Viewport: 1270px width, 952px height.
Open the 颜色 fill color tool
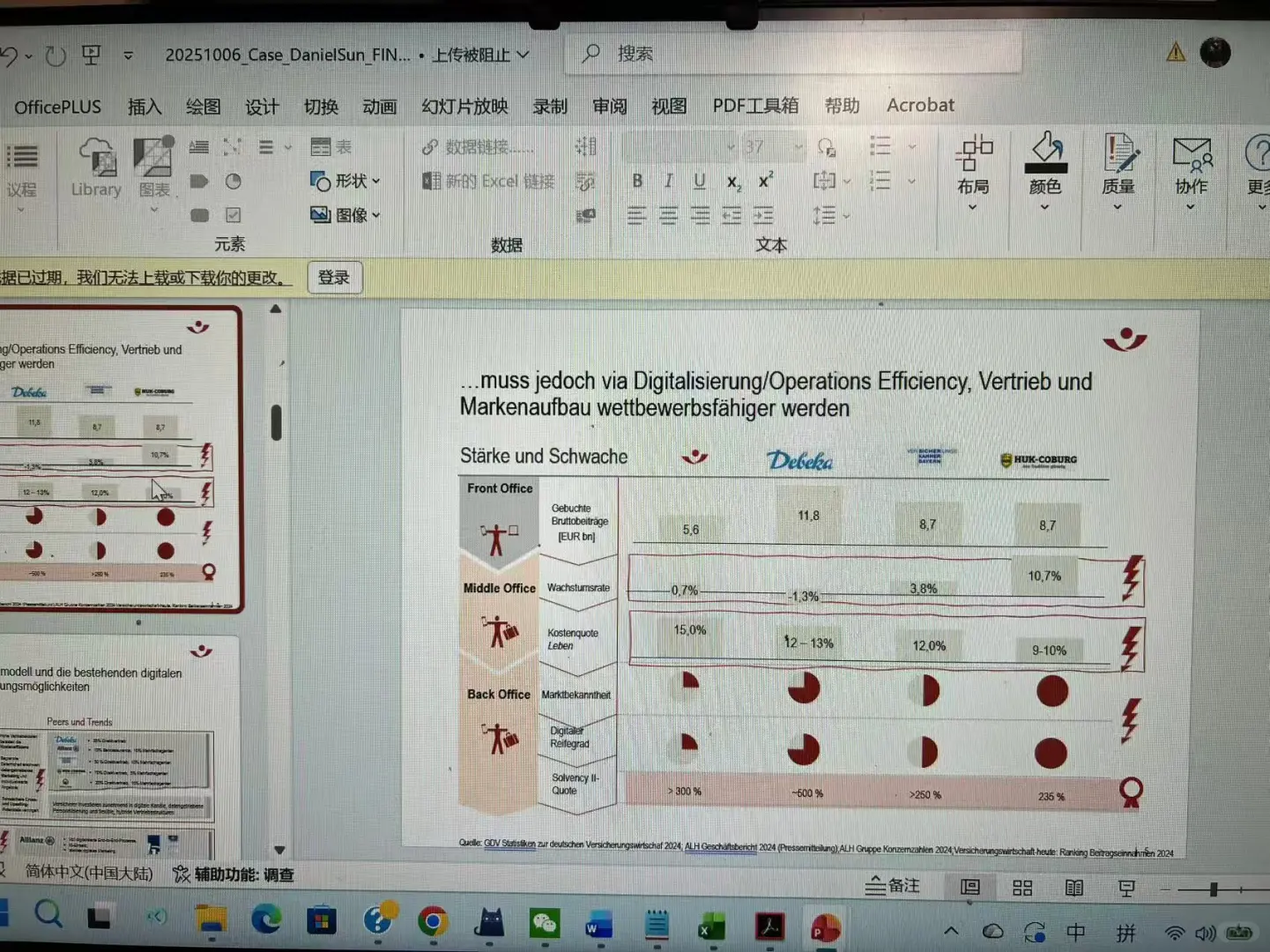(x=1045, y=172)
